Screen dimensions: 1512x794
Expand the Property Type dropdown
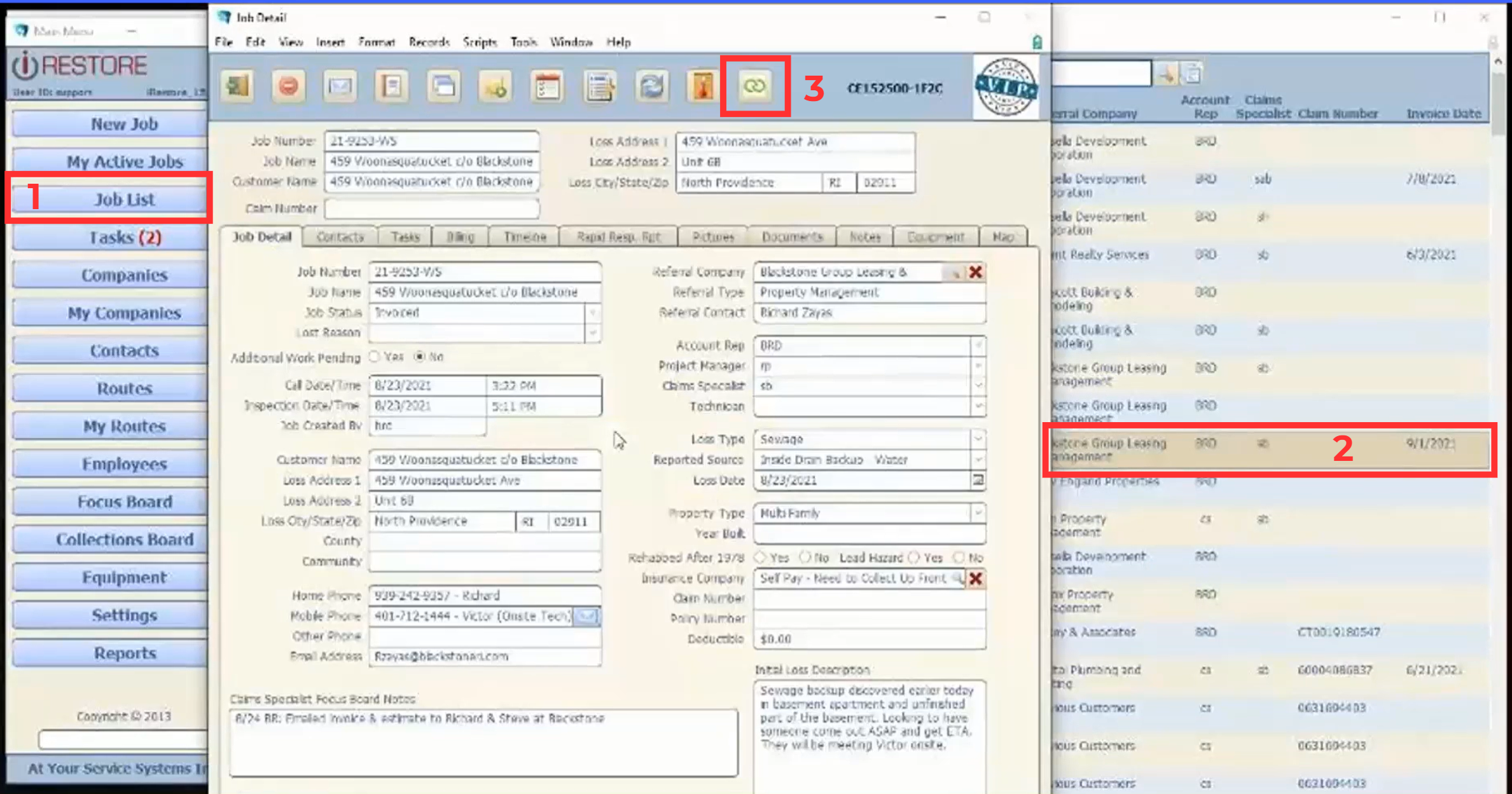pos(978,513)
